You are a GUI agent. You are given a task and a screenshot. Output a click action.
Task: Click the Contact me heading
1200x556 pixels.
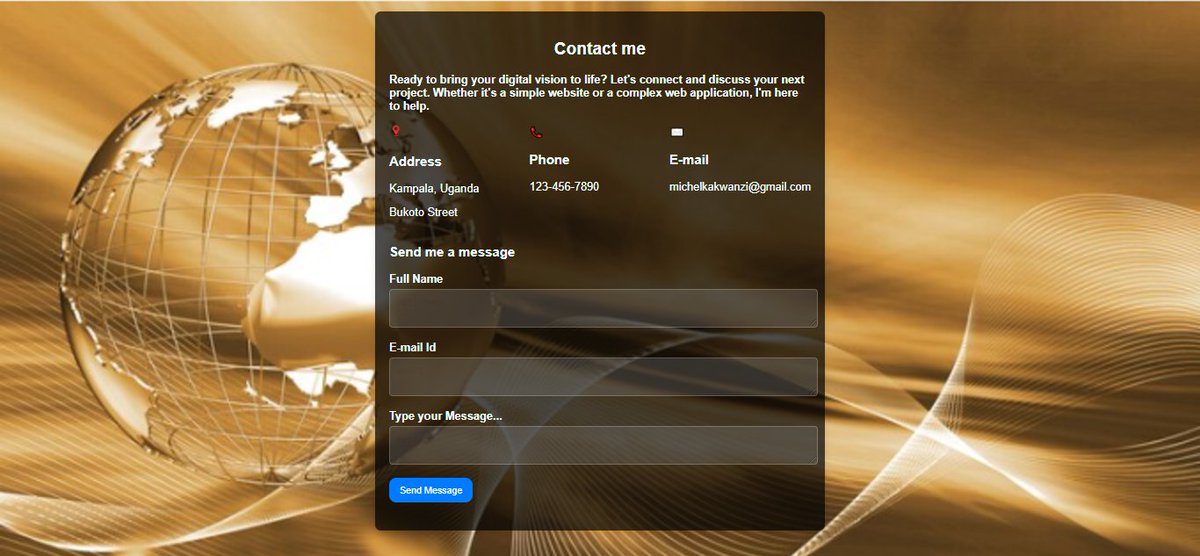600,49
